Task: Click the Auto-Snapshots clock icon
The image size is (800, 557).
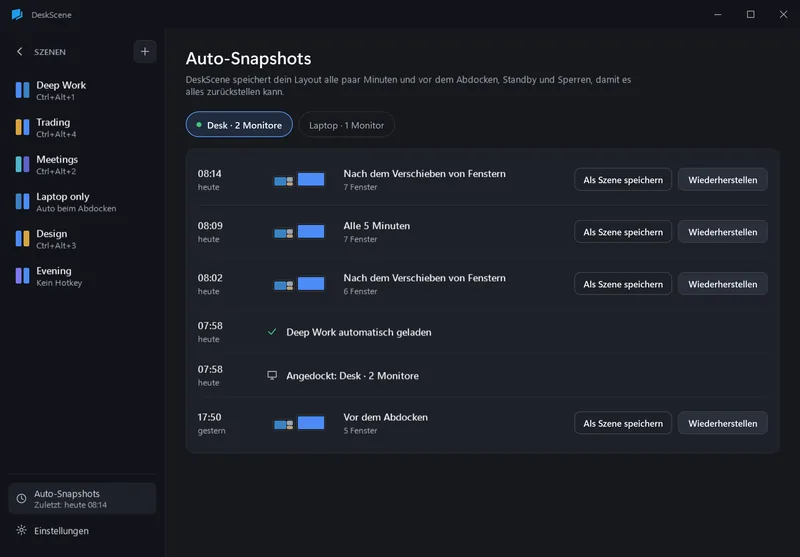Action: [21, 498]
